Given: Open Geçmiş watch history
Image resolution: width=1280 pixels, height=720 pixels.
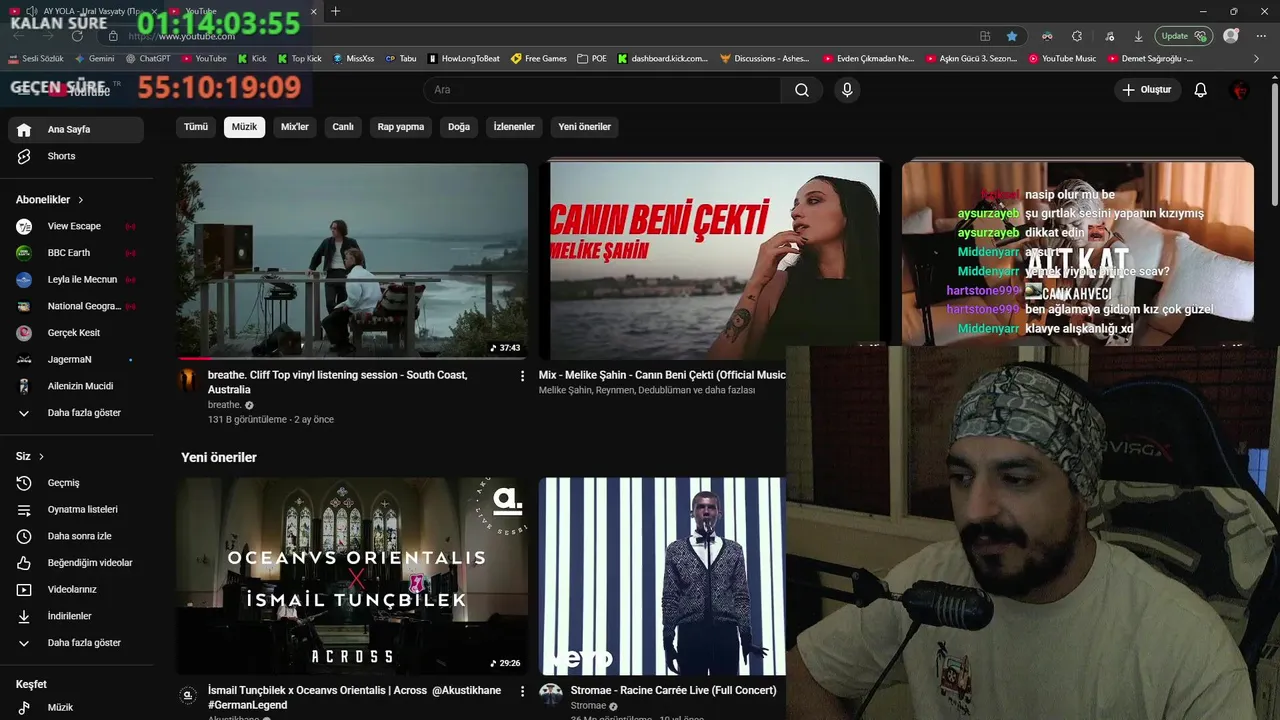Looking at the screenshot, I should (76, 483).
